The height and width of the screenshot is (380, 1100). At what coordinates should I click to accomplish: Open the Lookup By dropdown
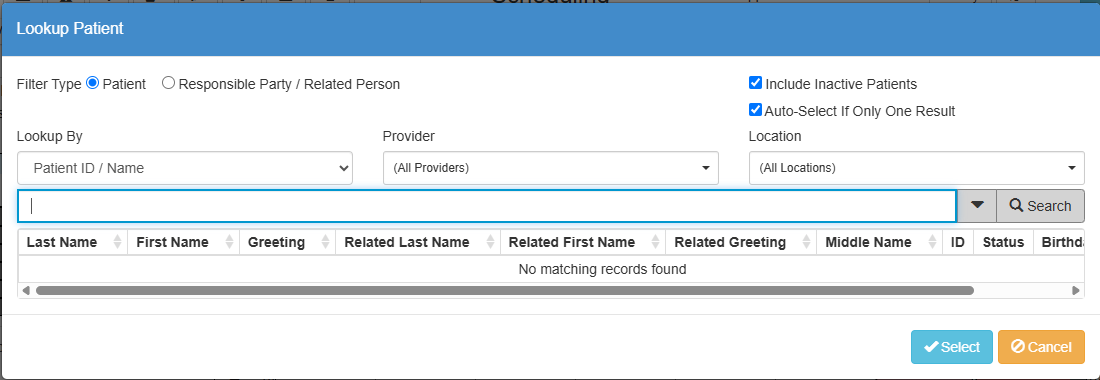pyautogui.click(x=185, y=168)
